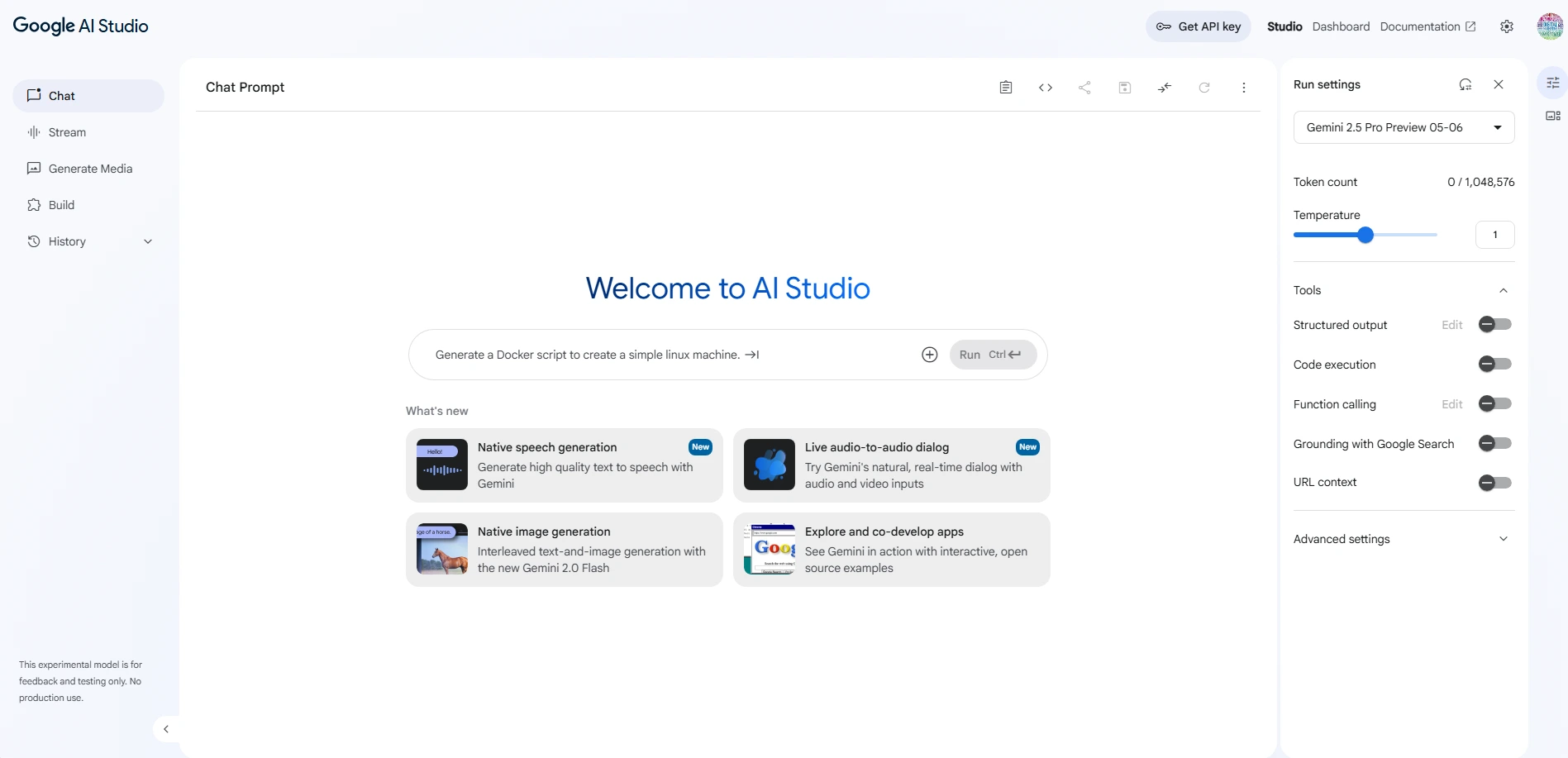Select Stream in the sidebar
Image resolution: width=1568 pixels, height=758 pixels.
pos(88,132)
